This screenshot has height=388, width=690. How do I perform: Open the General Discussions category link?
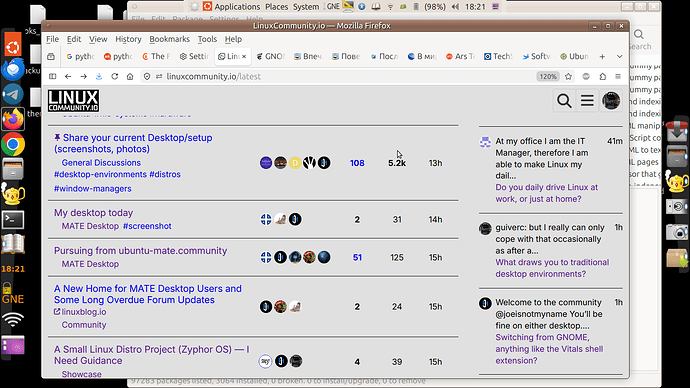(x=101, y=163)
